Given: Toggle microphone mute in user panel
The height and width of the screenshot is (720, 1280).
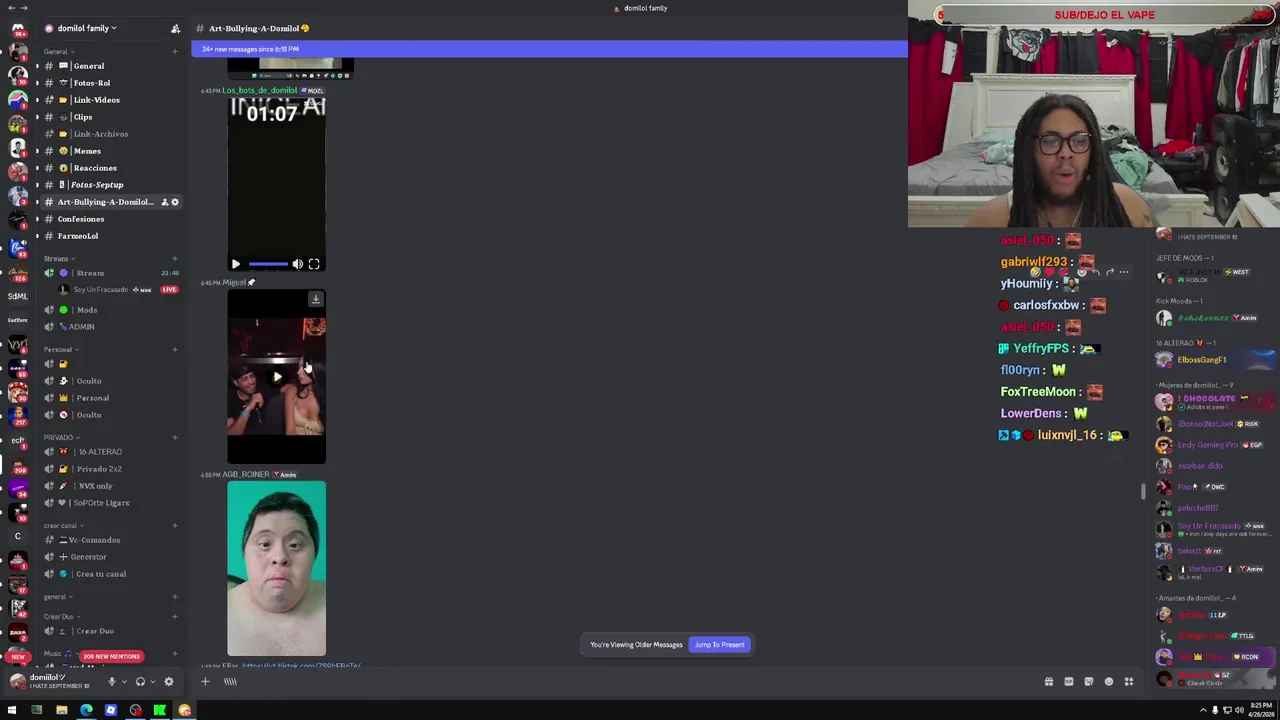Looking at the screenshot, I should tap(111, 681).
